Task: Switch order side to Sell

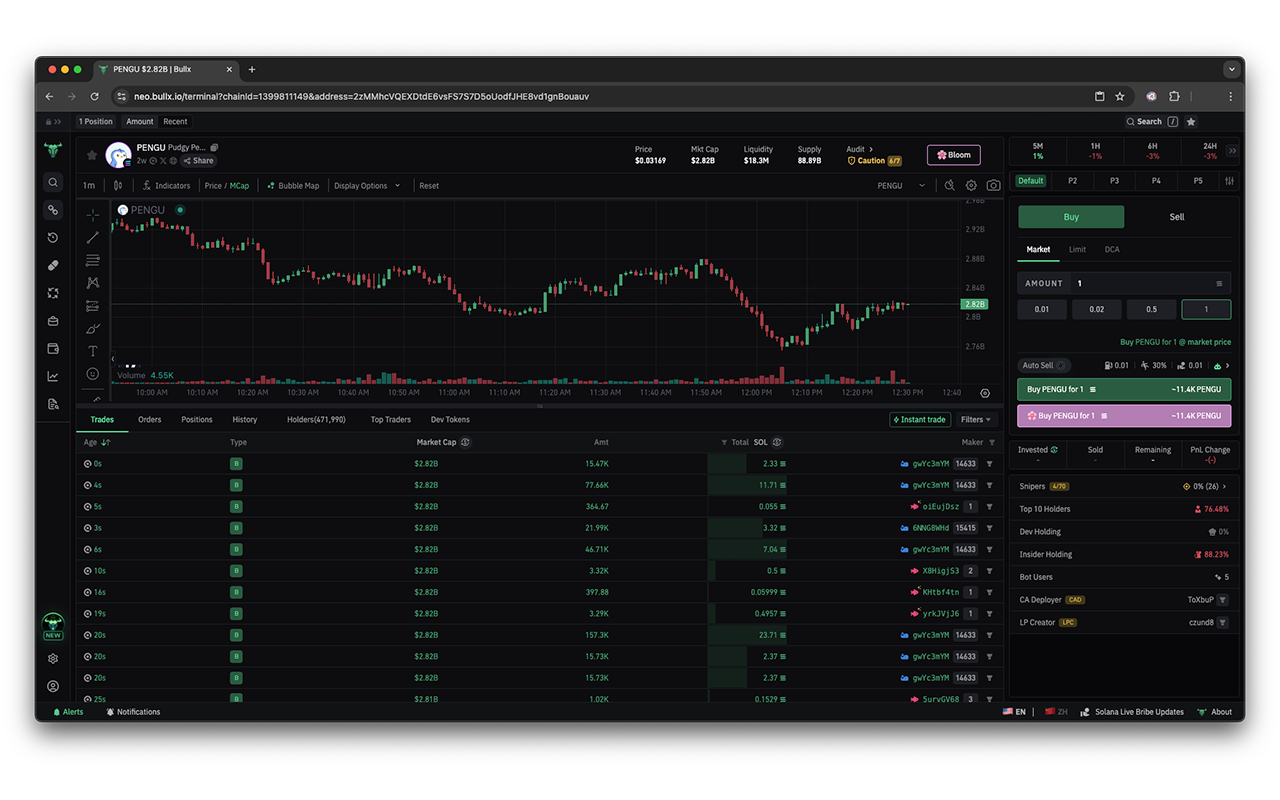Action: point(1177,217)
